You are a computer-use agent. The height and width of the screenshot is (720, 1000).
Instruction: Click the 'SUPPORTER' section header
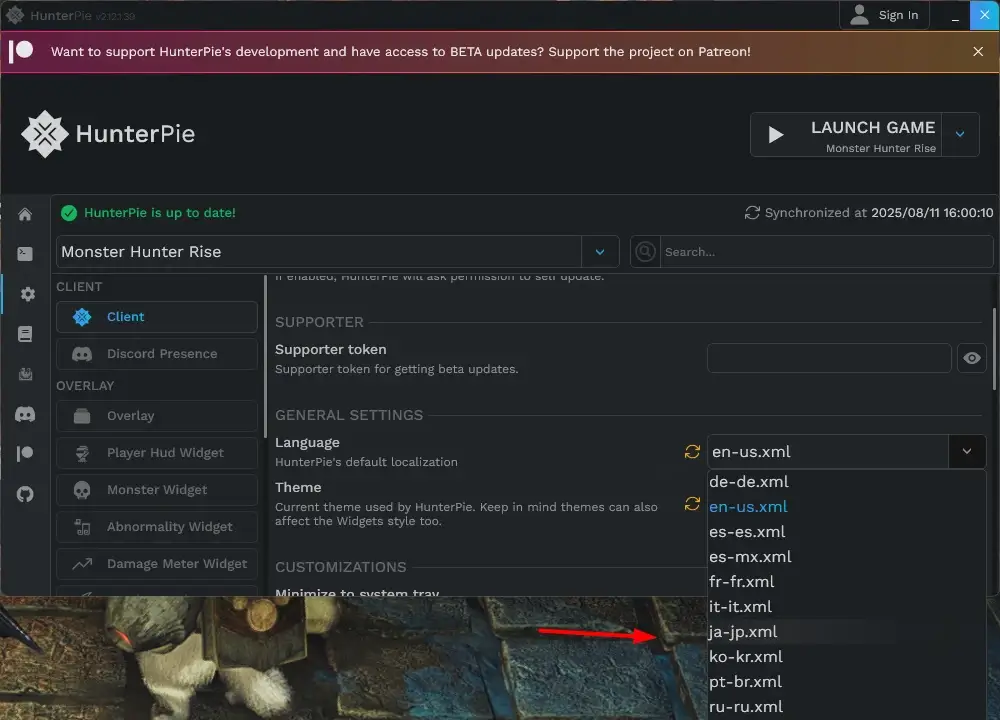319,322
